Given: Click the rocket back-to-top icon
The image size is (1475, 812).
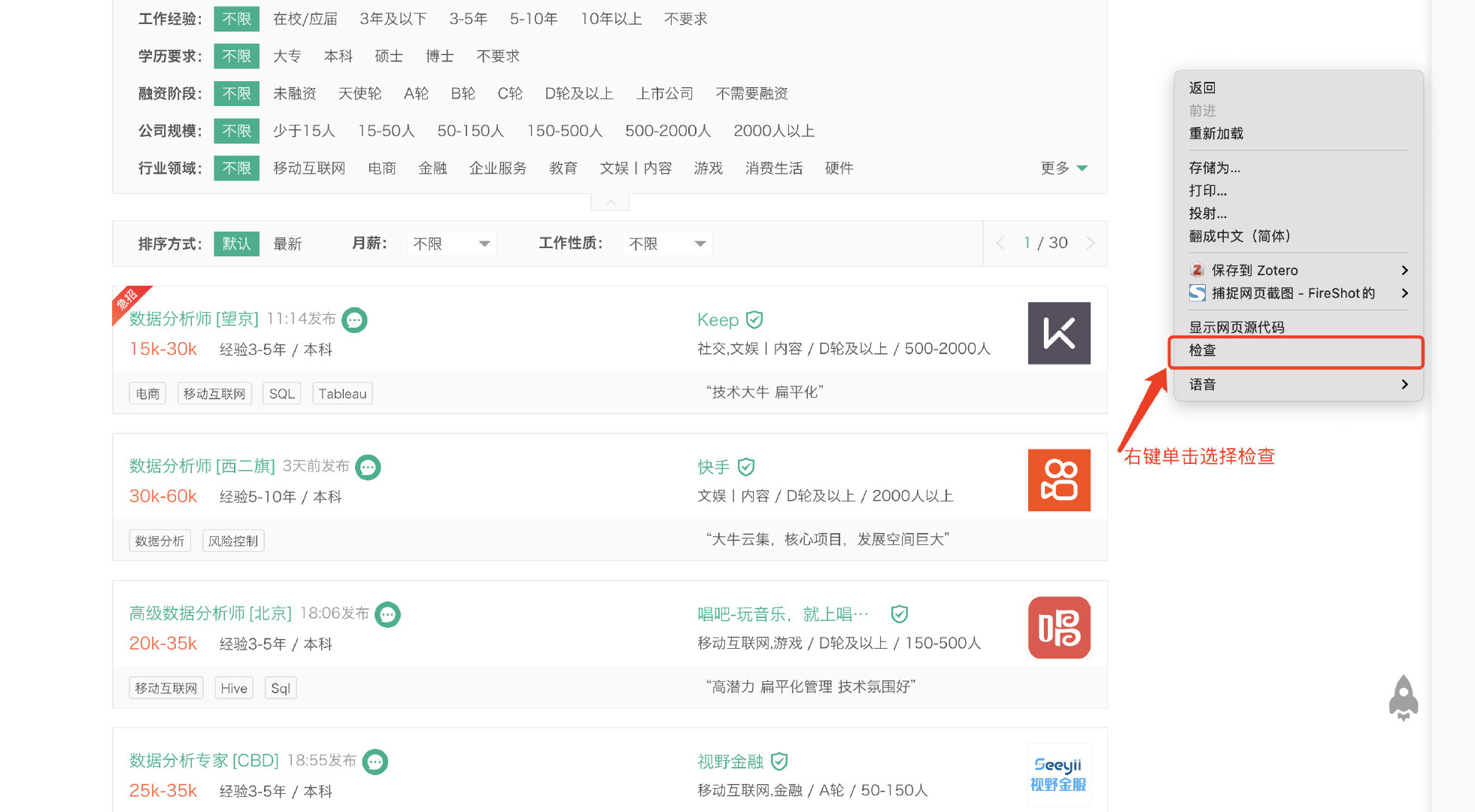Looking at the screenshot, I should (x=1403, y=698).
